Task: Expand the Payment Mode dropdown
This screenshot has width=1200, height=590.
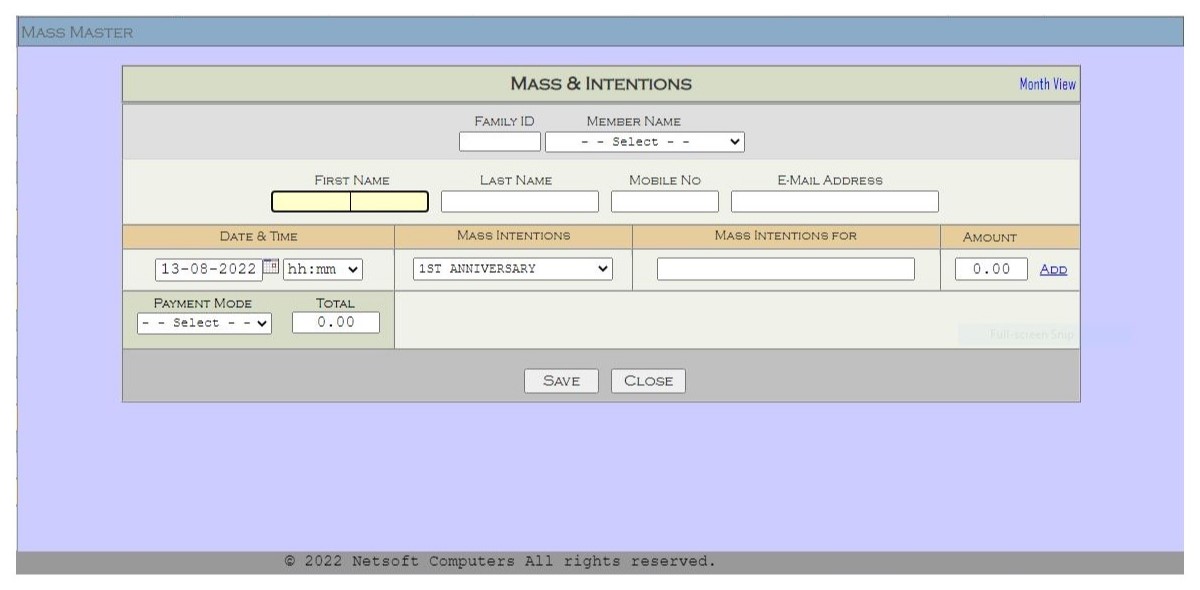Action: point(204,323)
